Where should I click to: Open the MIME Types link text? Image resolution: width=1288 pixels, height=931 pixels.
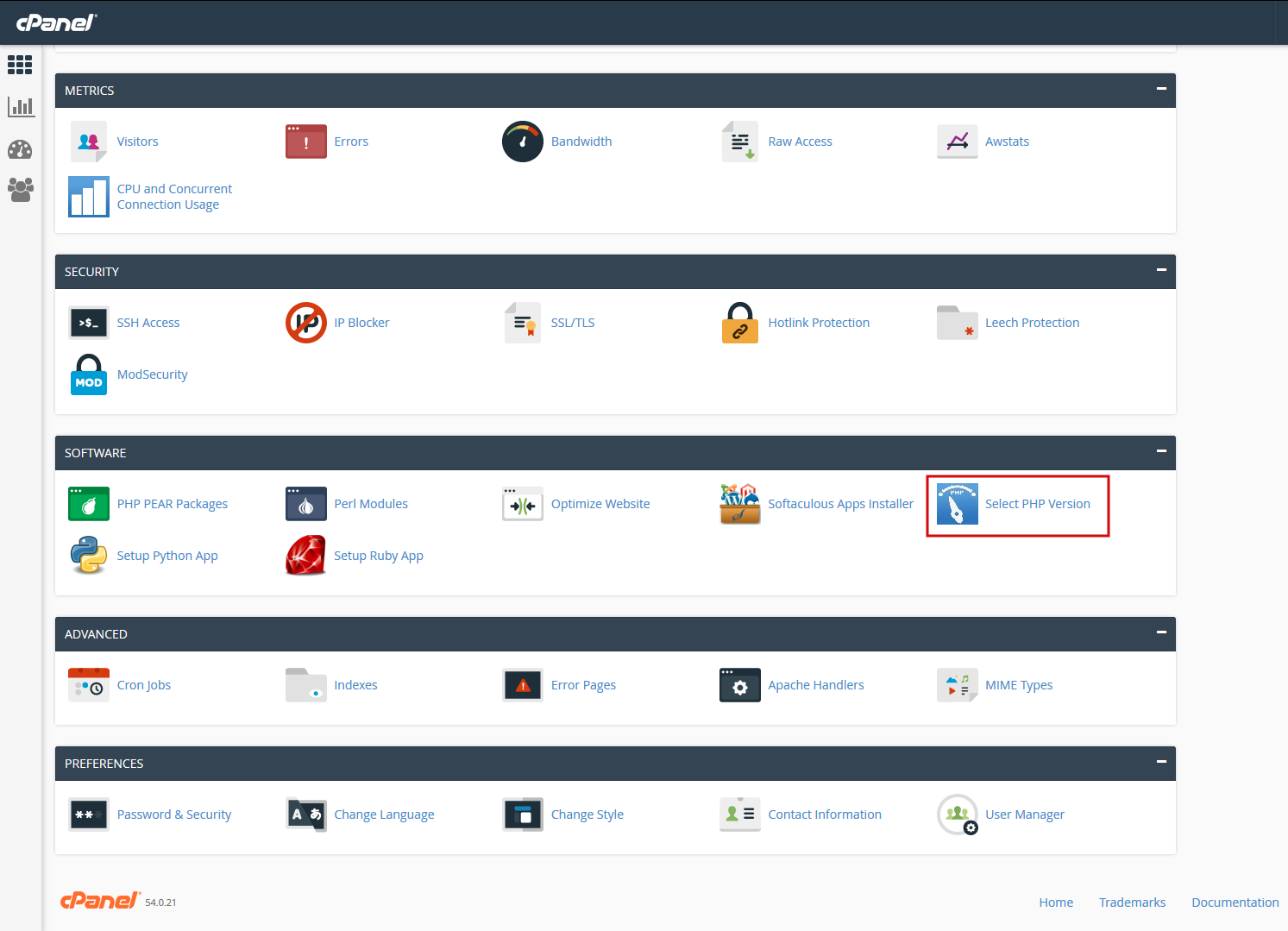pyautogui.click(x=1019, y=685)
